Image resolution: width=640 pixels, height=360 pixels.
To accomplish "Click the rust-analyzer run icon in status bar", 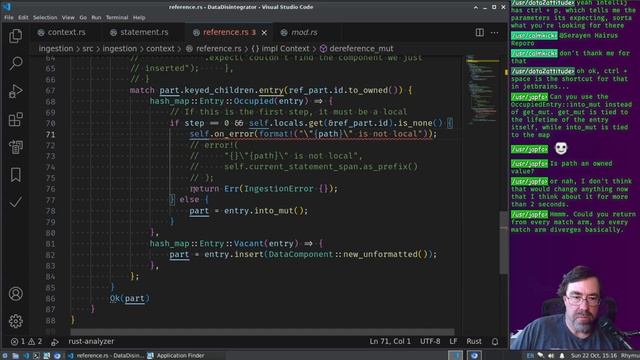I will (55, 342).
